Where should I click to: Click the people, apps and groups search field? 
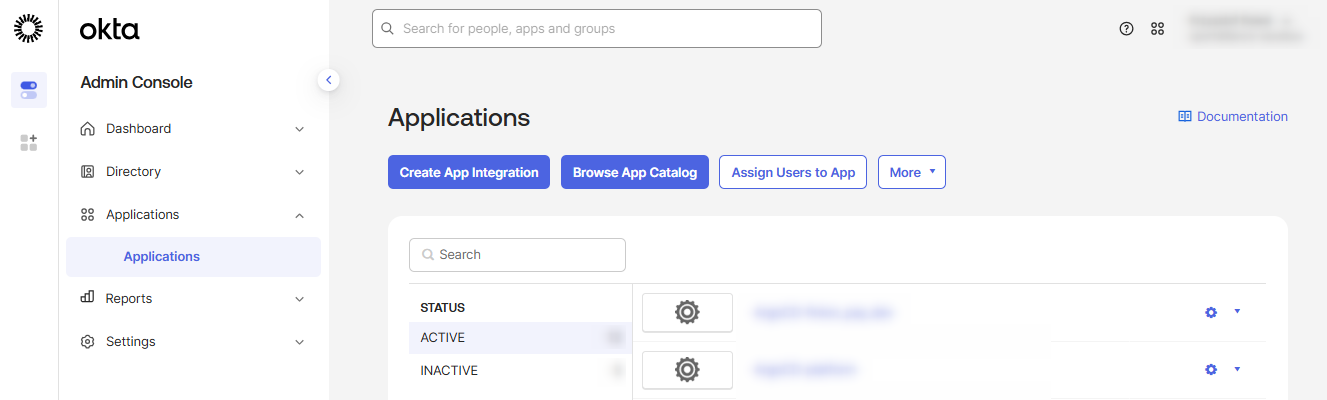(x=597, y=29)
